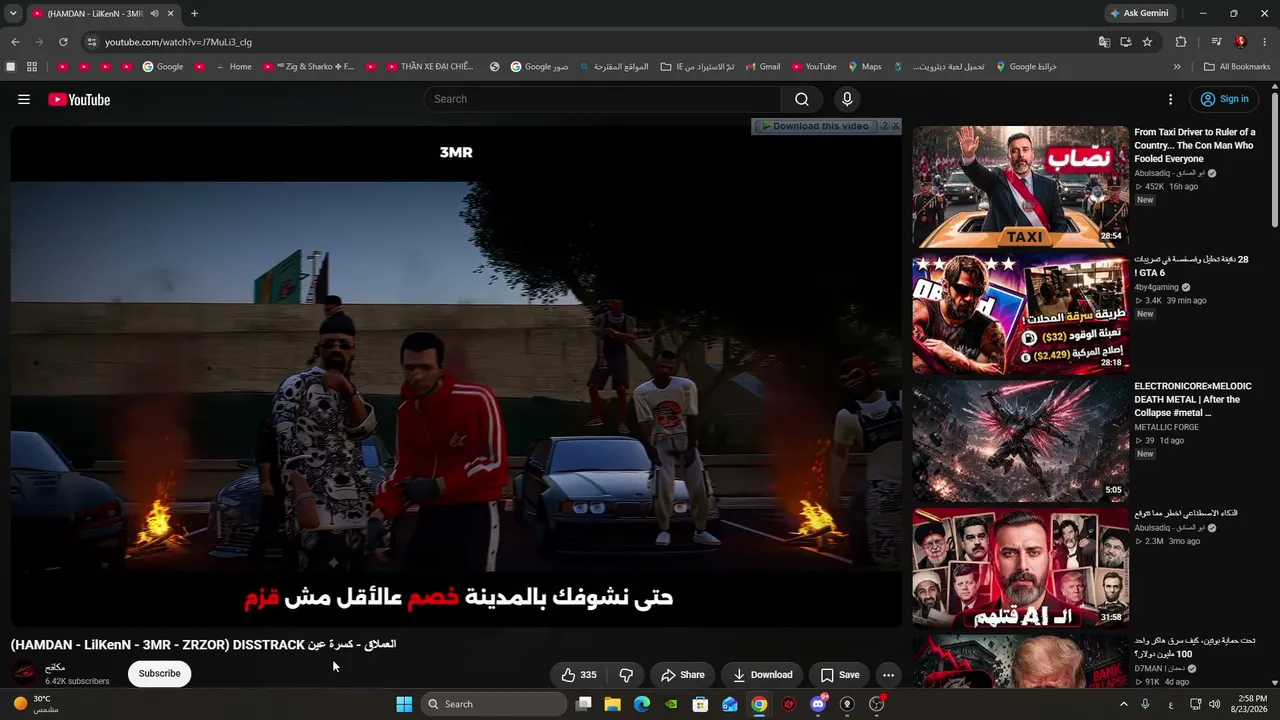Screen dimensions: 1280x720
Task: View site information icon in address bar
Action: 91,42
